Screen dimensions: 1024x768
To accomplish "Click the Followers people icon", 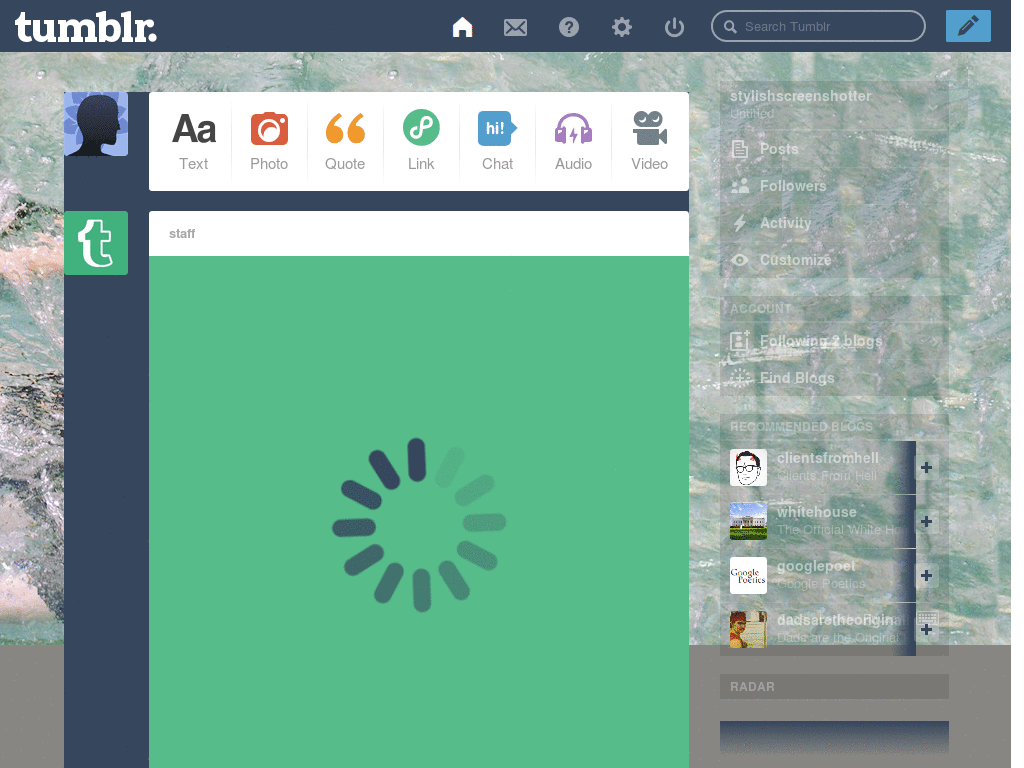I will [x=740, y=186].
